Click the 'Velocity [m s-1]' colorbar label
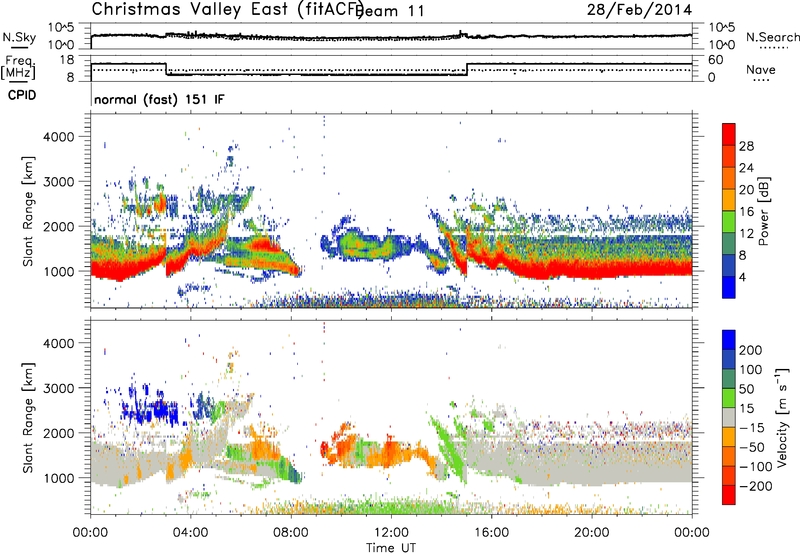The image size is (800, 554). pos(782,417)
